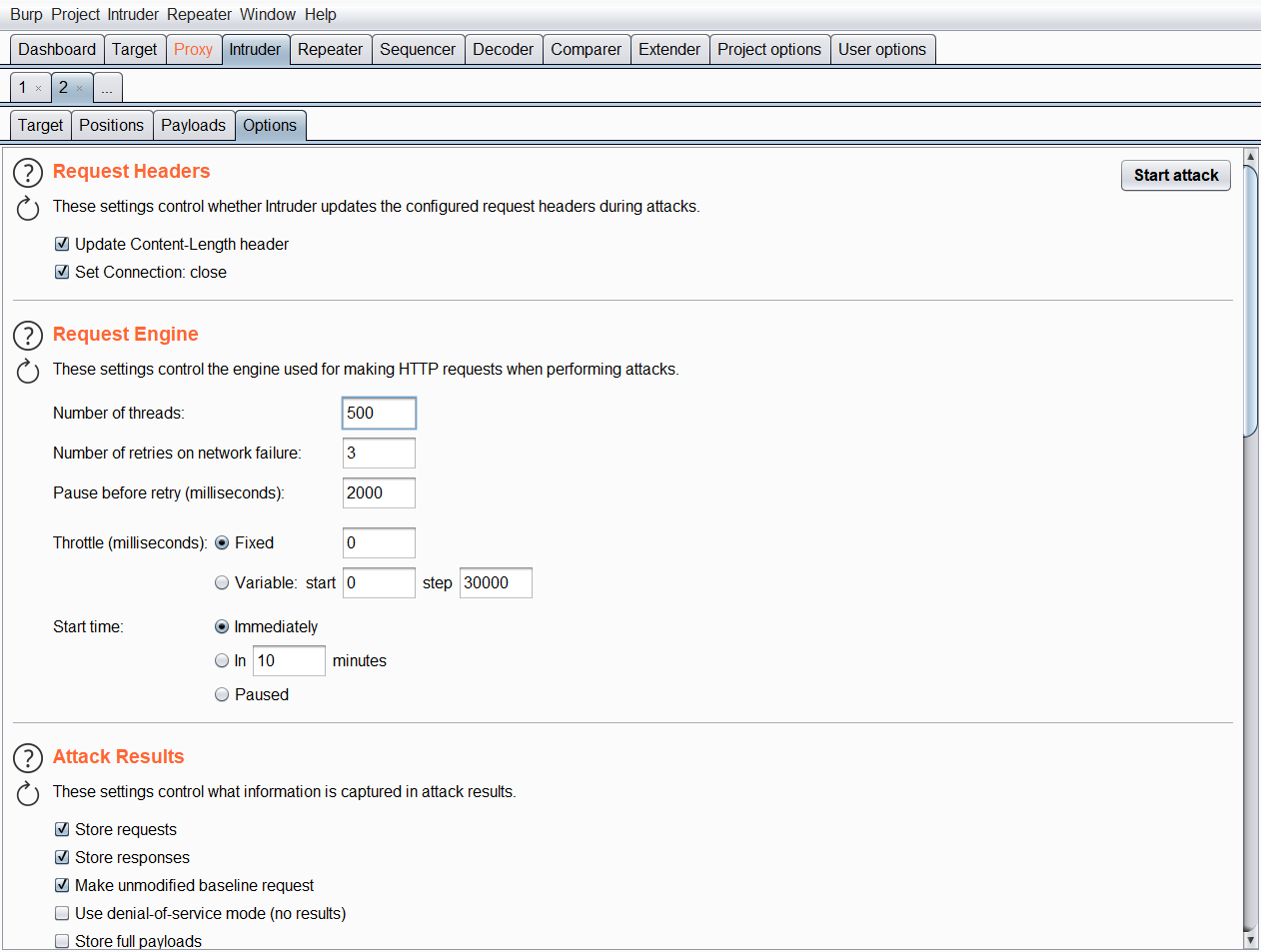Switch to the Proxy tab

click(193, 49)
